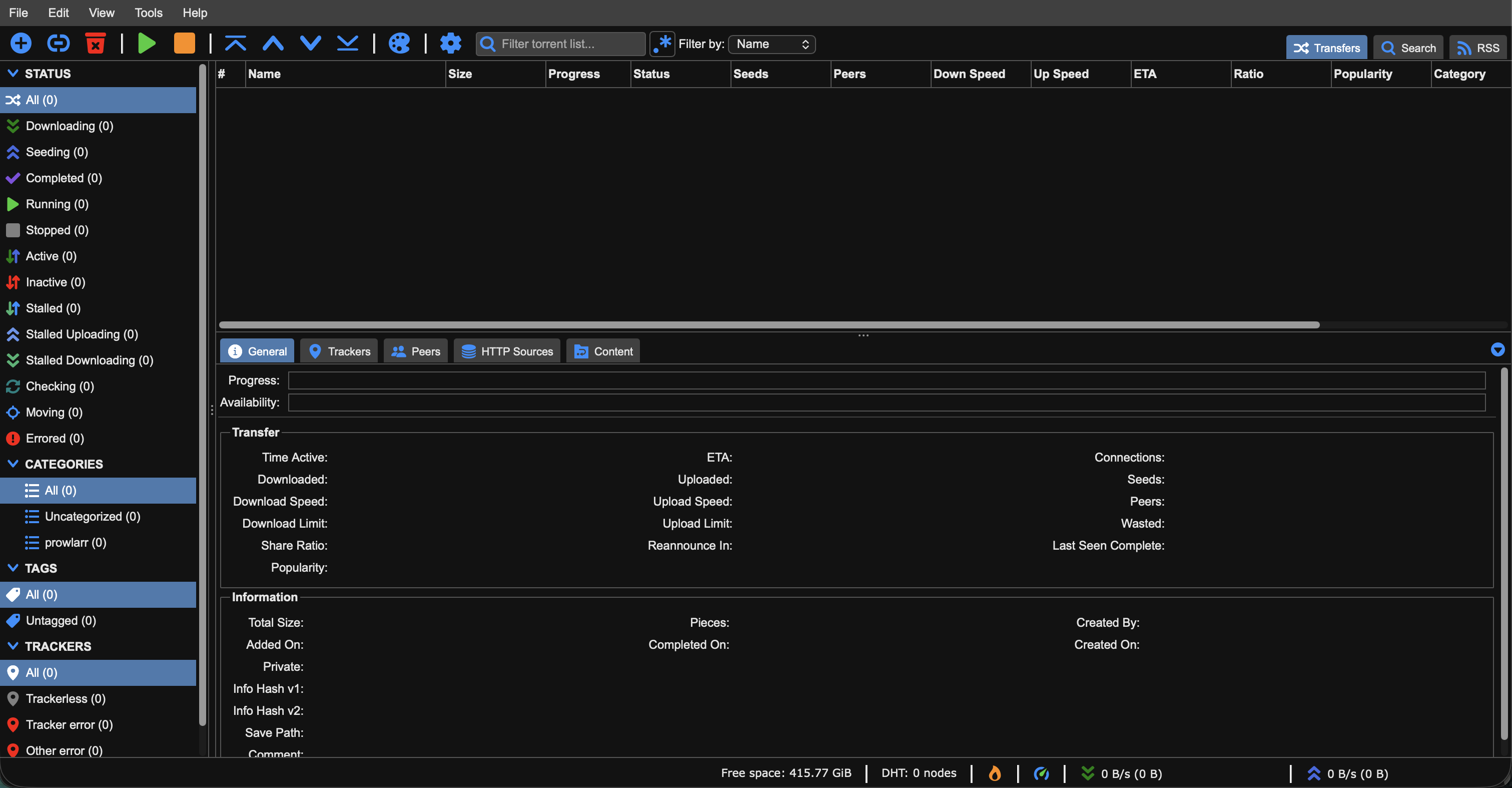1512x788 pixels.
Task: Collapse the CATEGORIES section
Action: [x=13, y=464]
